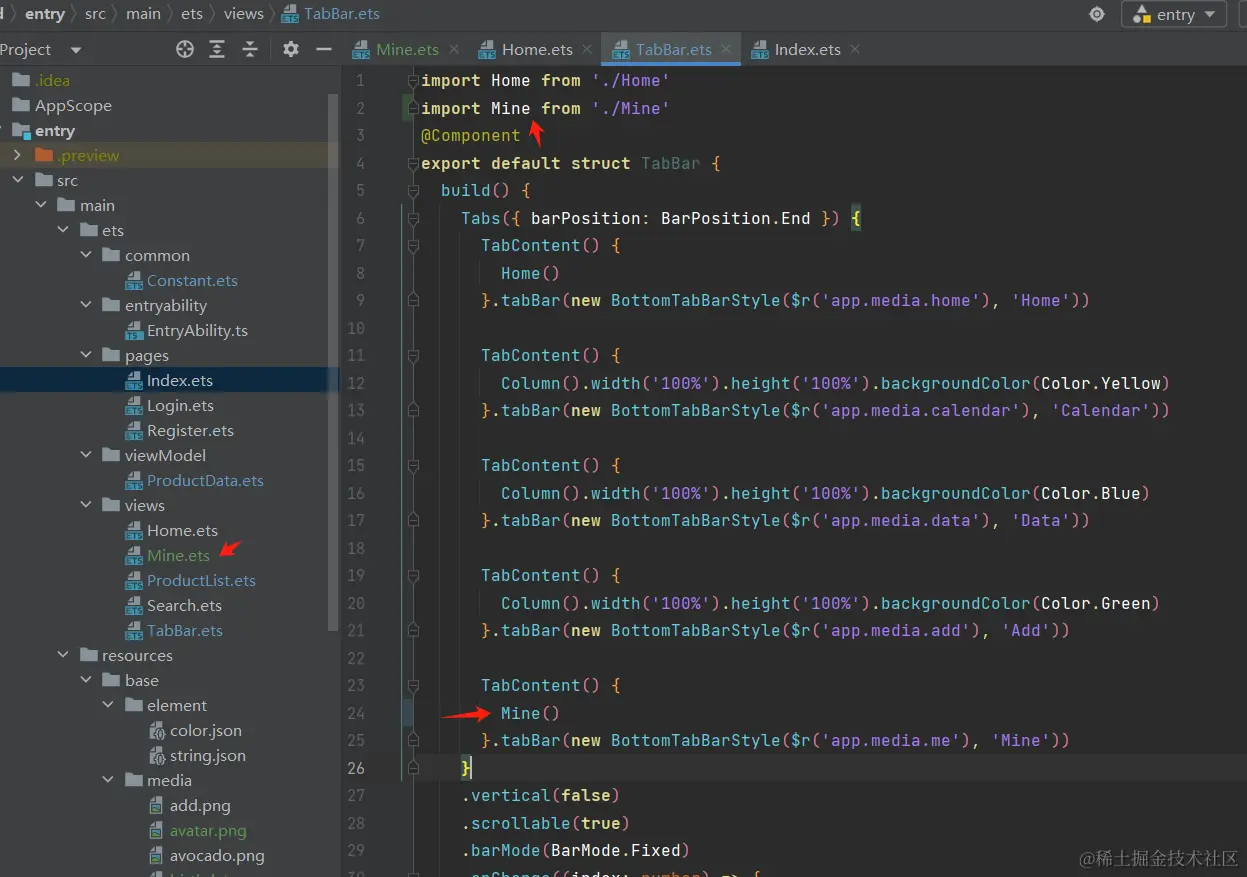
Task: Fold first TabContent block at line 7
Action: click(413, 245)
